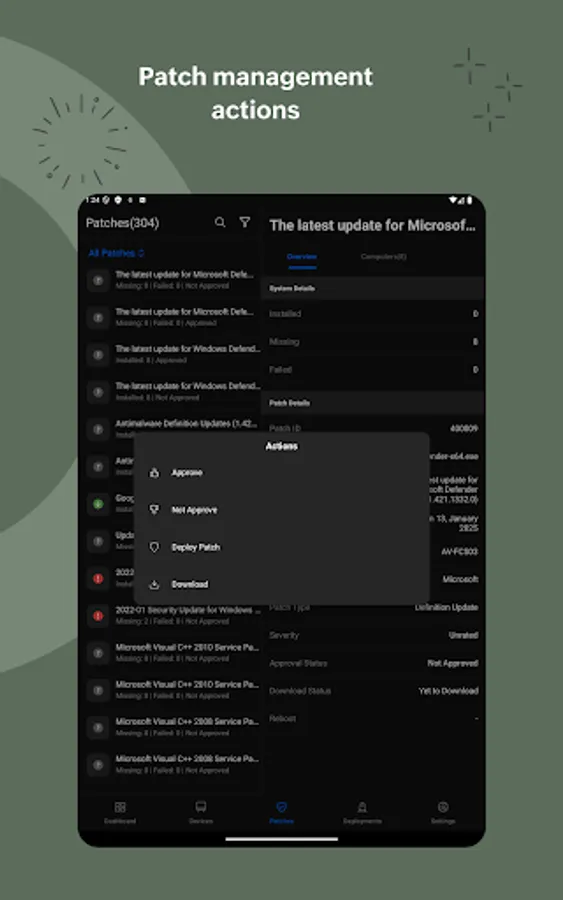Choose Deploy Patch in Actions menu
This screenshot has width=563, height=900.
(x=281, y=547)
